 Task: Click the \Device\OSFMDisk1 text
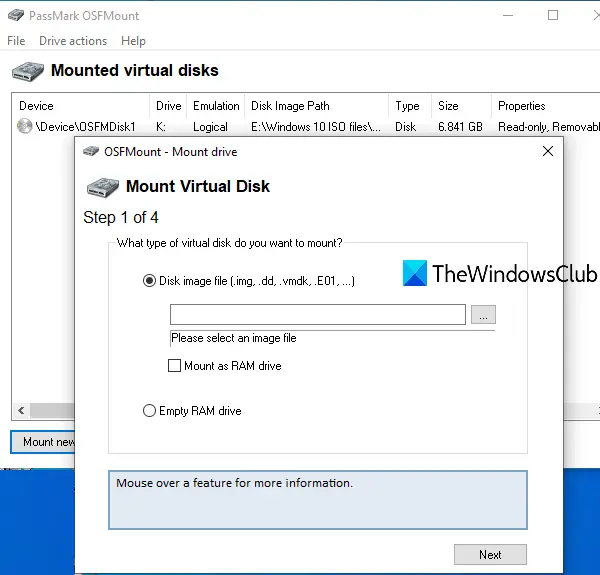(x=85, y=127)
